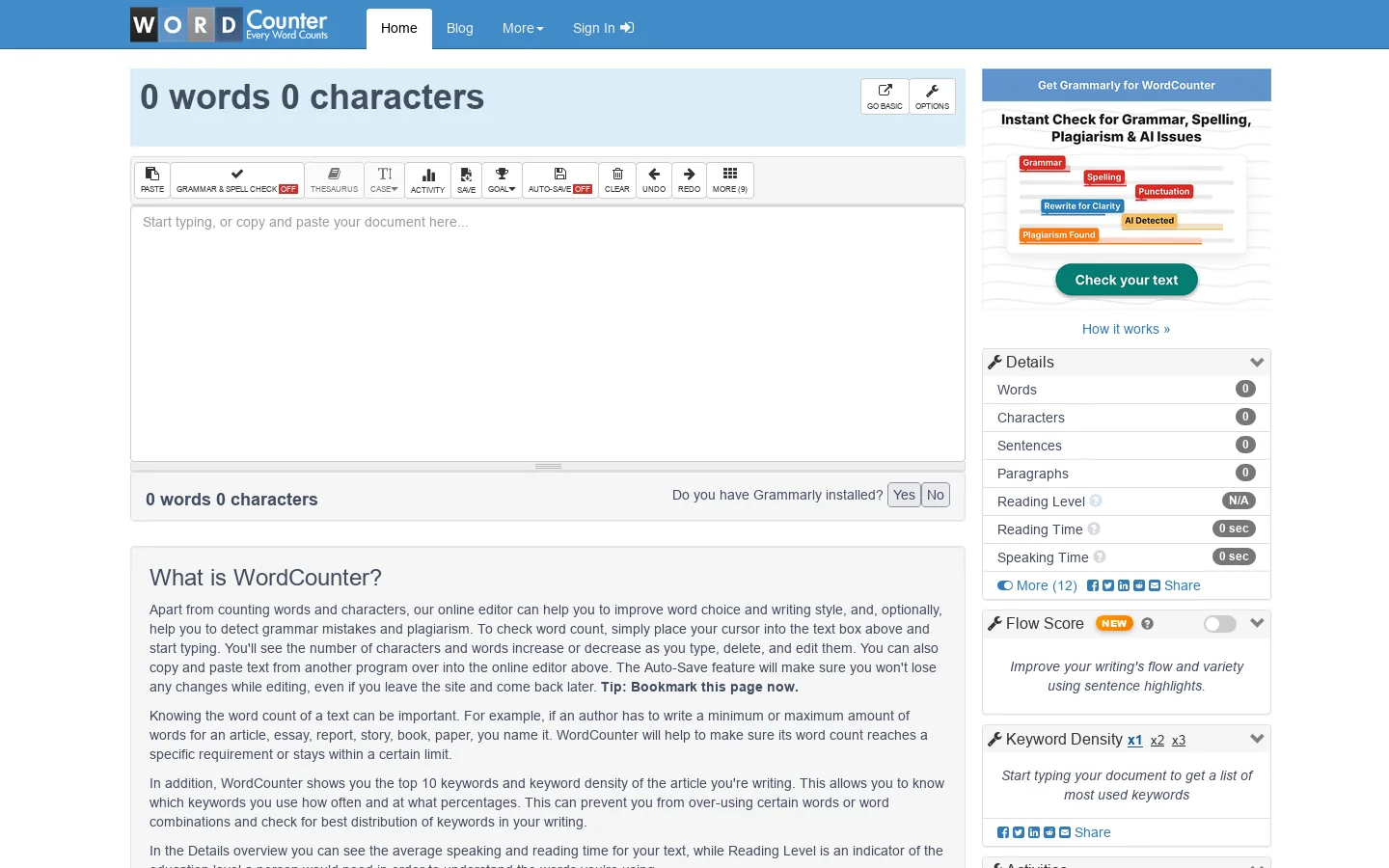Viewport: 1389px width, 868px height.
Task: Share Details on Reddit
Action: (1139, 585)
